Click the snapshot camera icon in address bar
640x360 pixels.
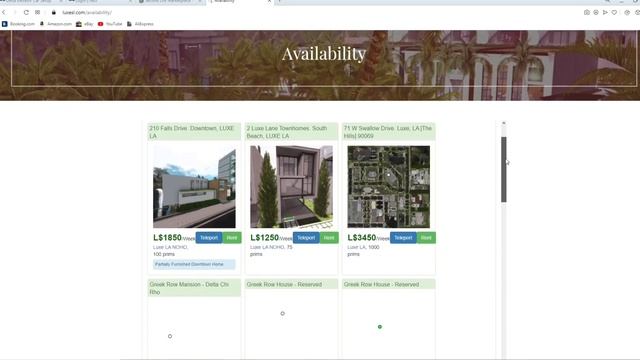pos(587,13)
